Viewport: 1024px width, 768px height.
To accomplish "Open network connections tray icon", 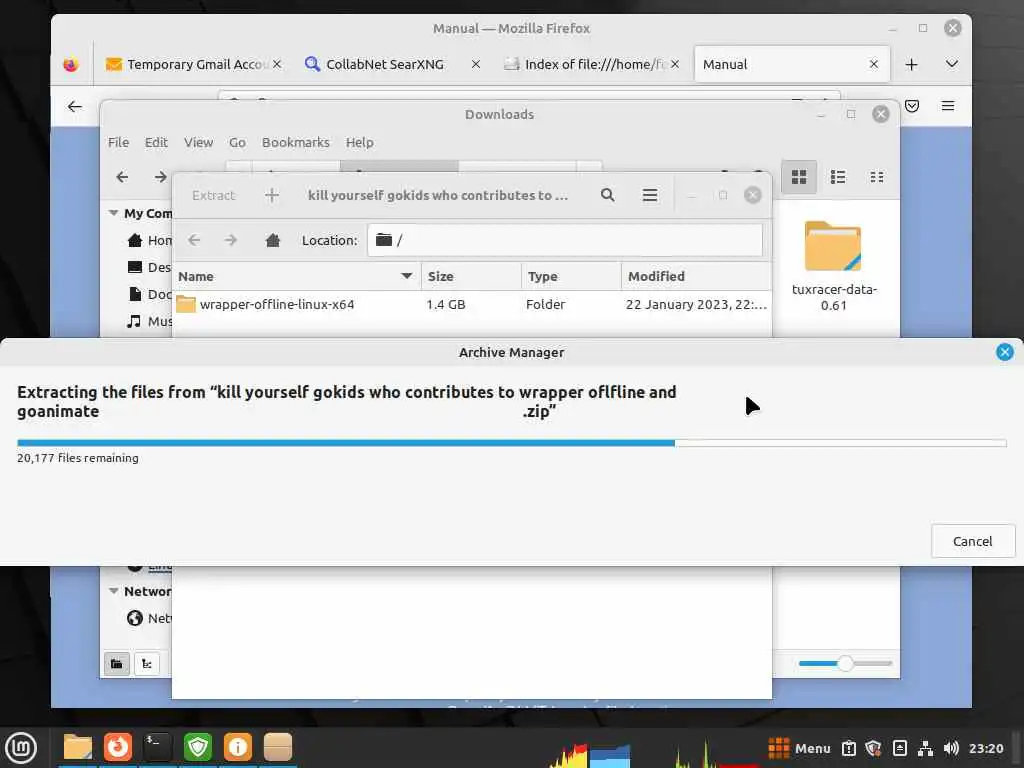I will pyautogui.click(x=925, y=748).
